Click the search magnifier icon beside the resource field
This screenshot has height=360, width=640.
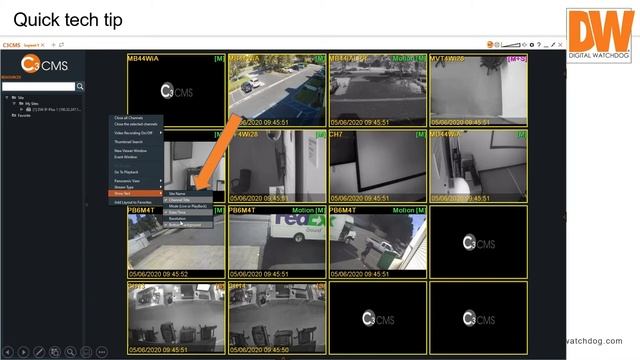click(x=80, y=86)
